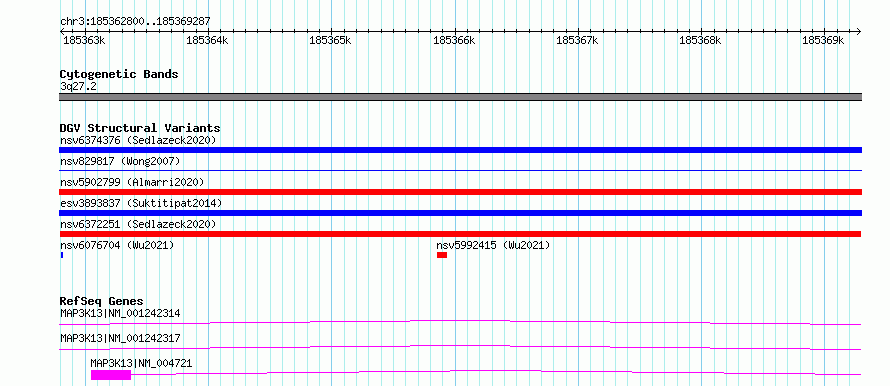Click the intron line of NM_001242314

click(x=460, y=322)
